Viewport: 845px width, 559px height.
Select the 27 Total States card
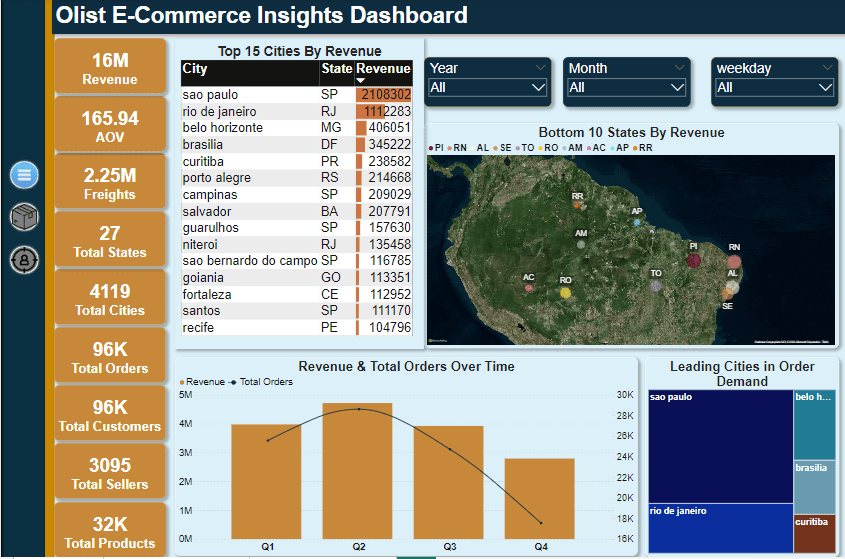coord(110,240)
